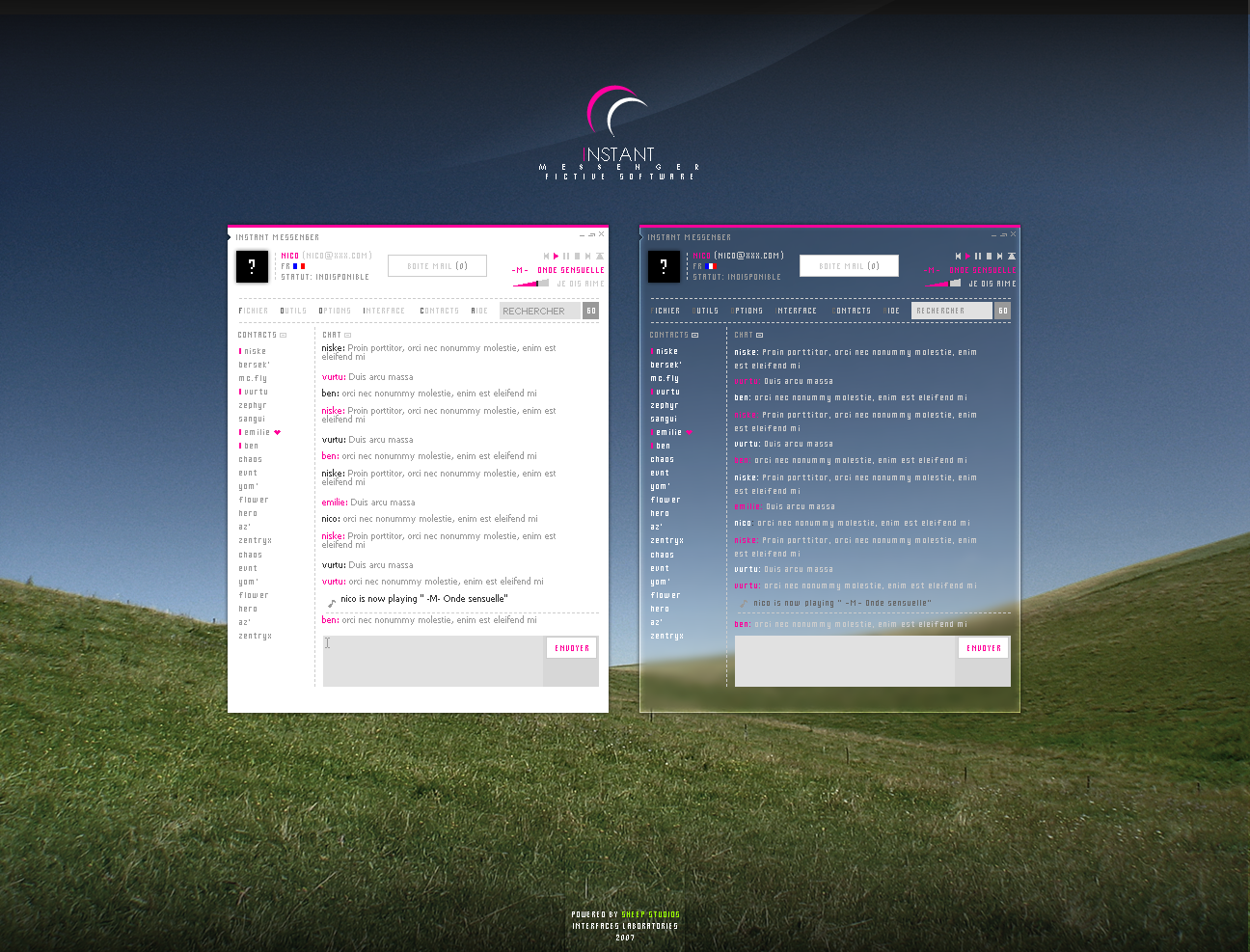Click nico (nico@xxx.com) name in white window
The image size is (1250, 952).
point(326,256)
